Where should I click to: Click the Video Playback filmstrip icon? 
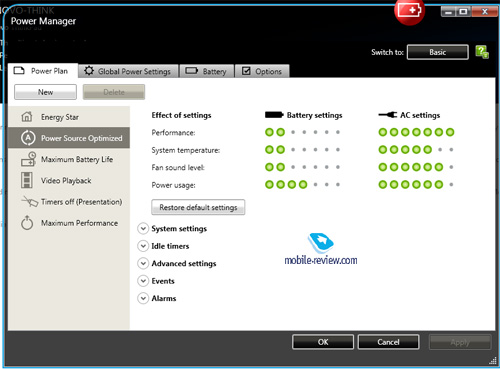tap(27, 180)
